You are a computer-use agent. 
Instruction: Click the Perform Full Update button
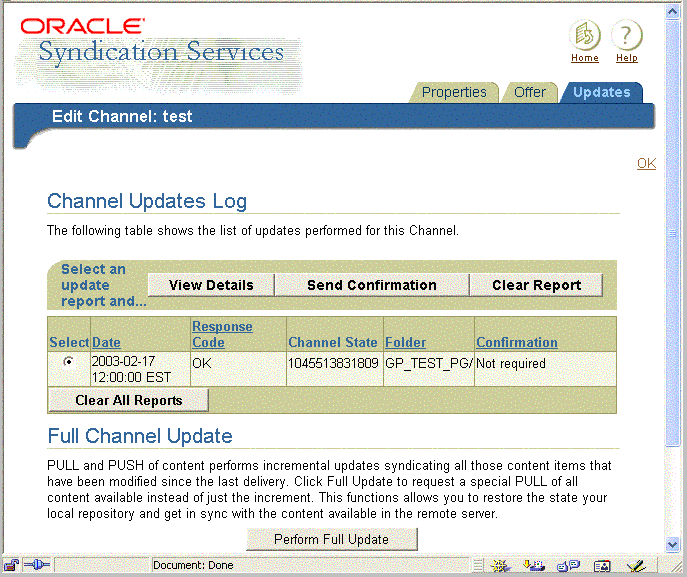point(332,539)
